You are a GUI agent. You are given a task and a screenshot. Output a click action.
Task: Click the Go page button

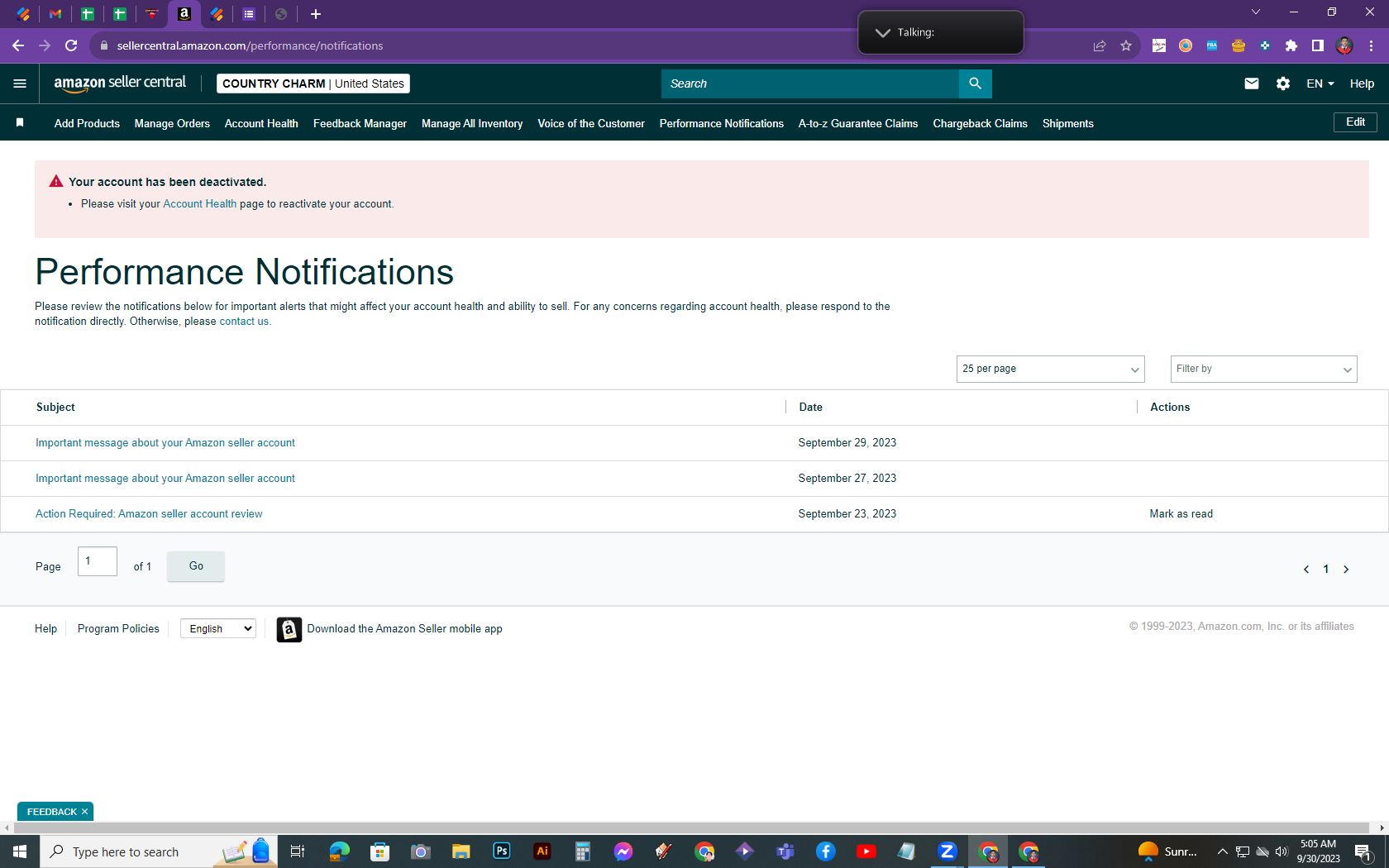pos(196,566)
